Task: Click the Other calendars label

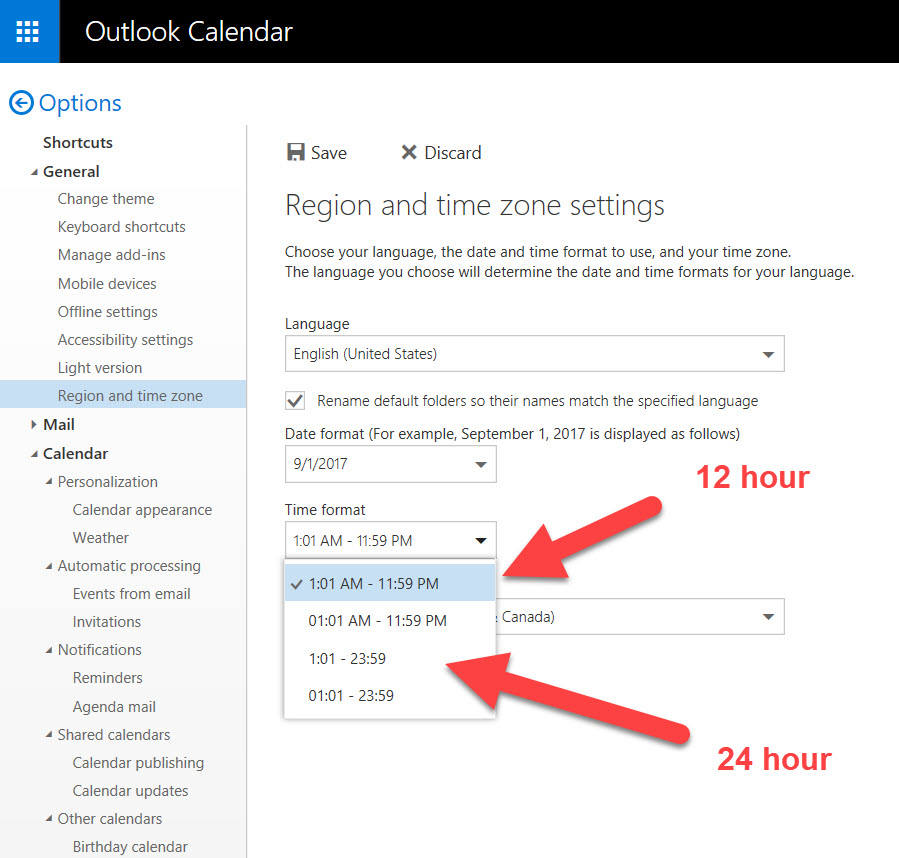Action: click(110, 818)
